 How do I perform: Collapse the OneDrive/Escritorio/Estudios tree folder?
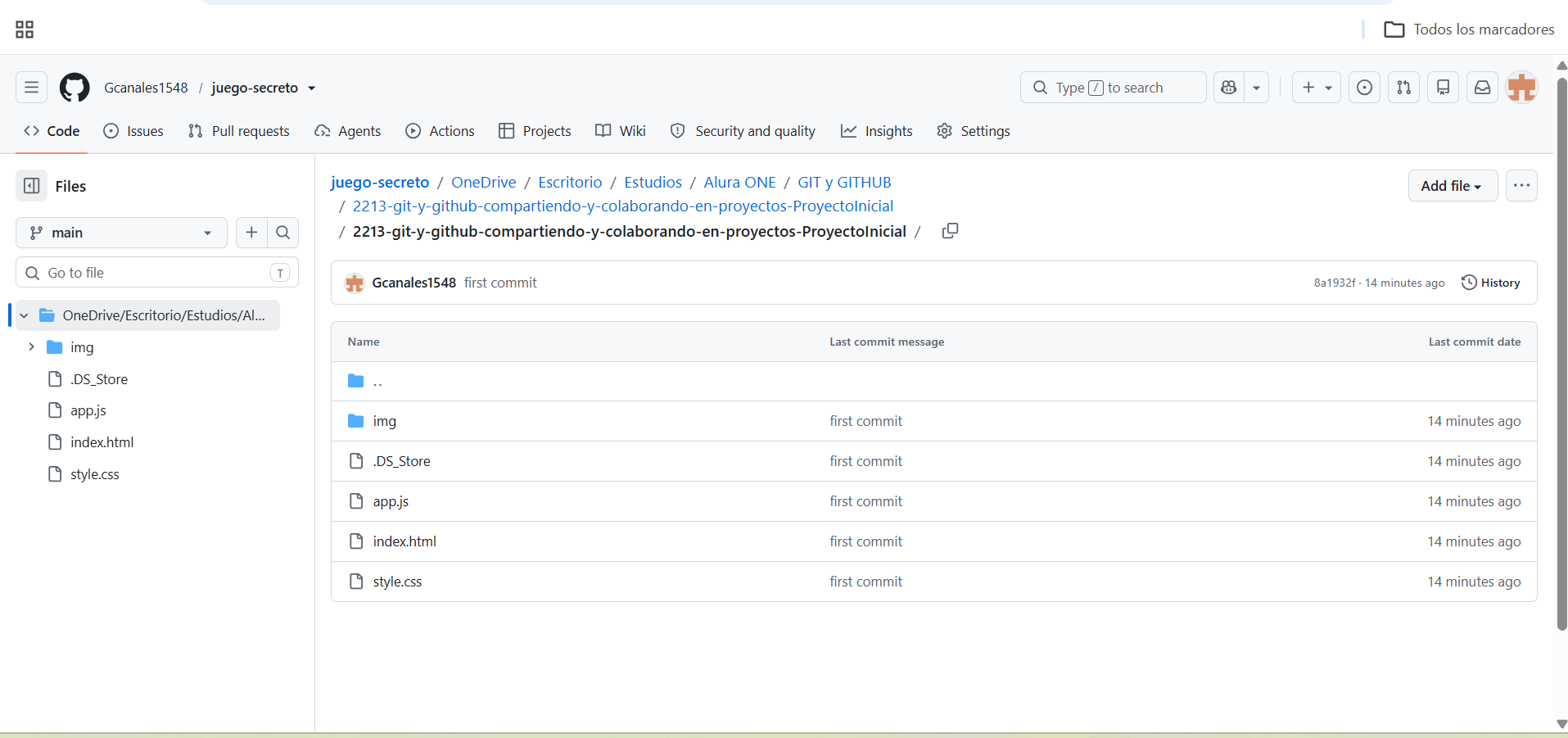click(25, 315)
